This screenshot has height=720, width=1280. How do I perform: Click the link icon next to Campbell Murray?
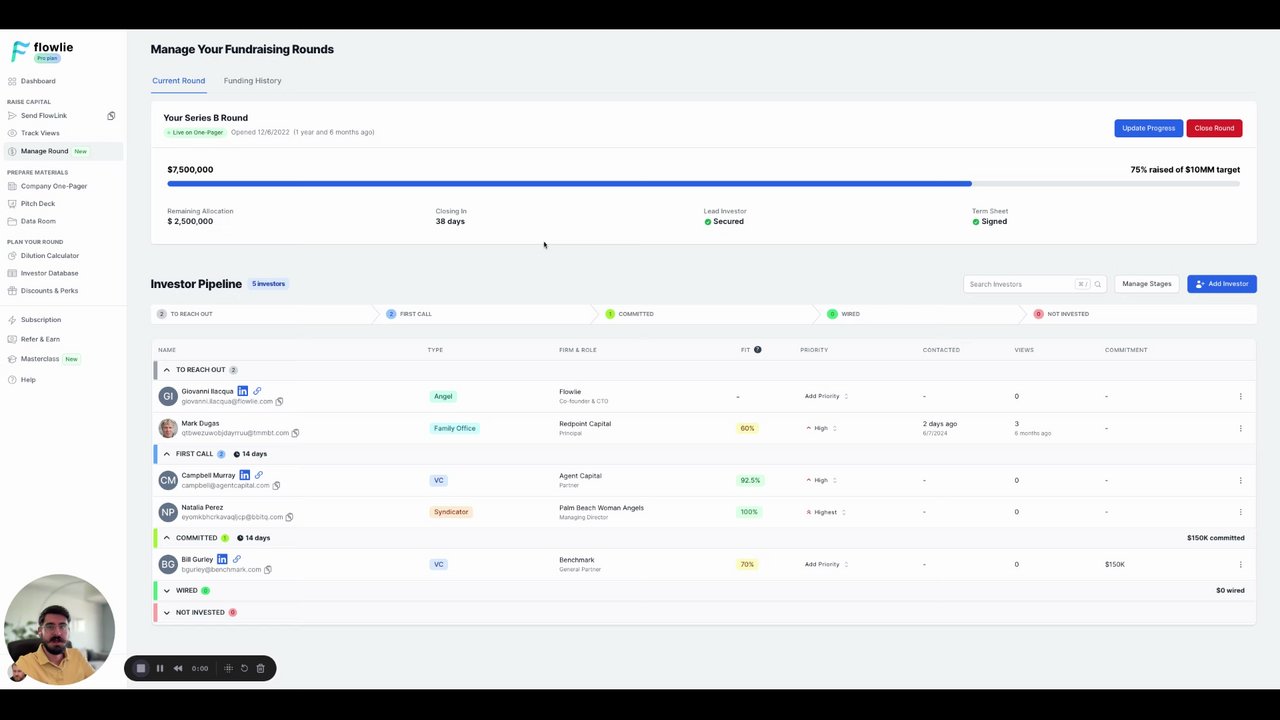(259, 475)
